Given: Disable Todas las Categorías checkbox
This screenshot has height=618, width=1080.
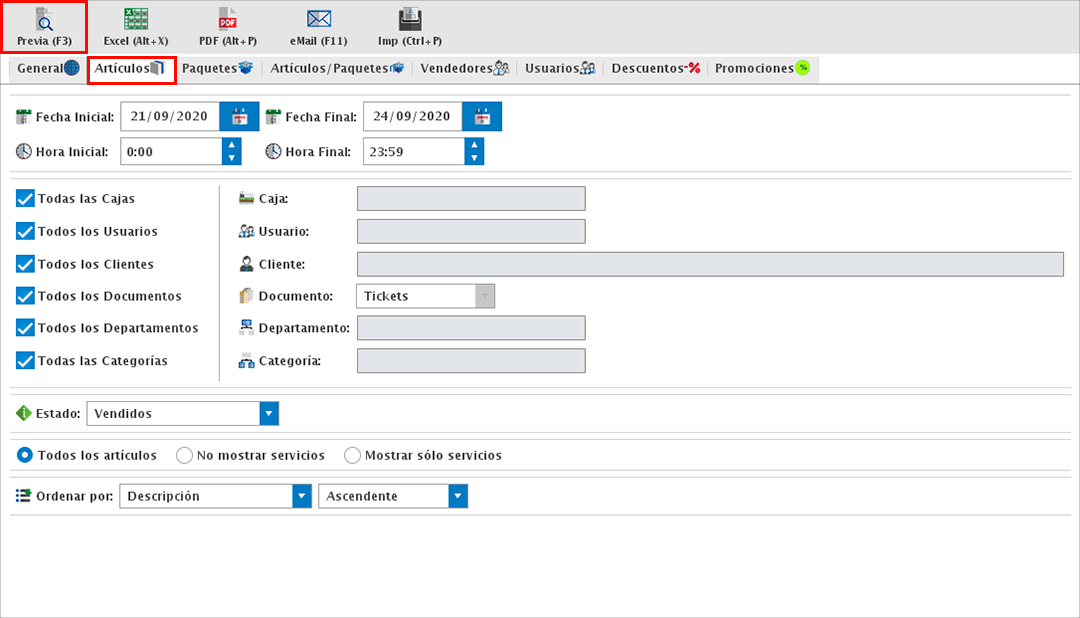Looking at the screenshot, I should click(26, 361).
